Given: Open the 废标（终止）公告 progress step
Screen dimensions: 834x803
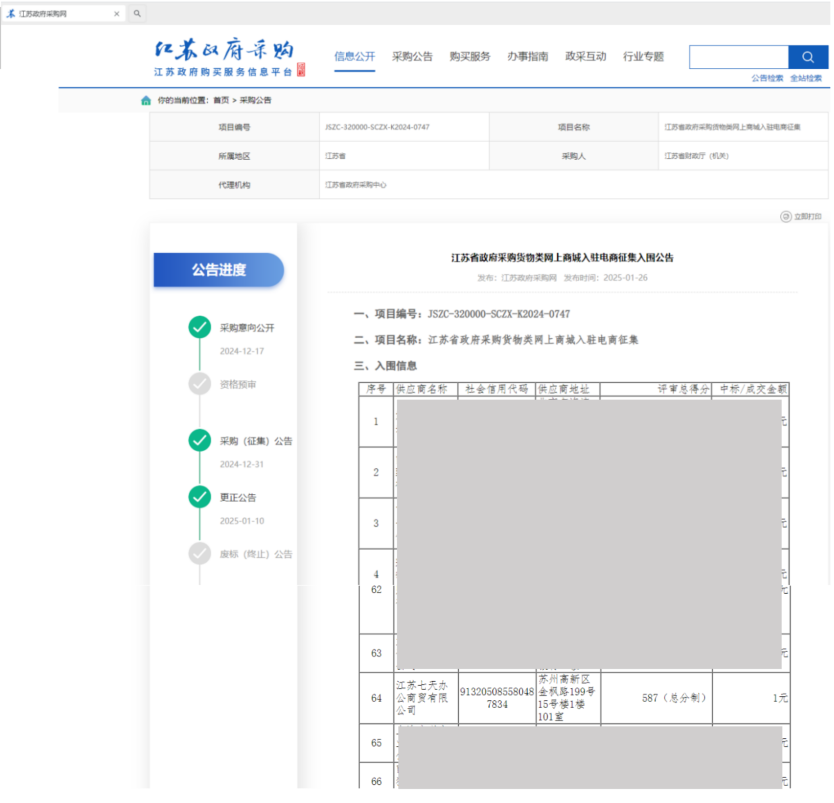Looking at the screenshot, I should click(x=256, y=554).
